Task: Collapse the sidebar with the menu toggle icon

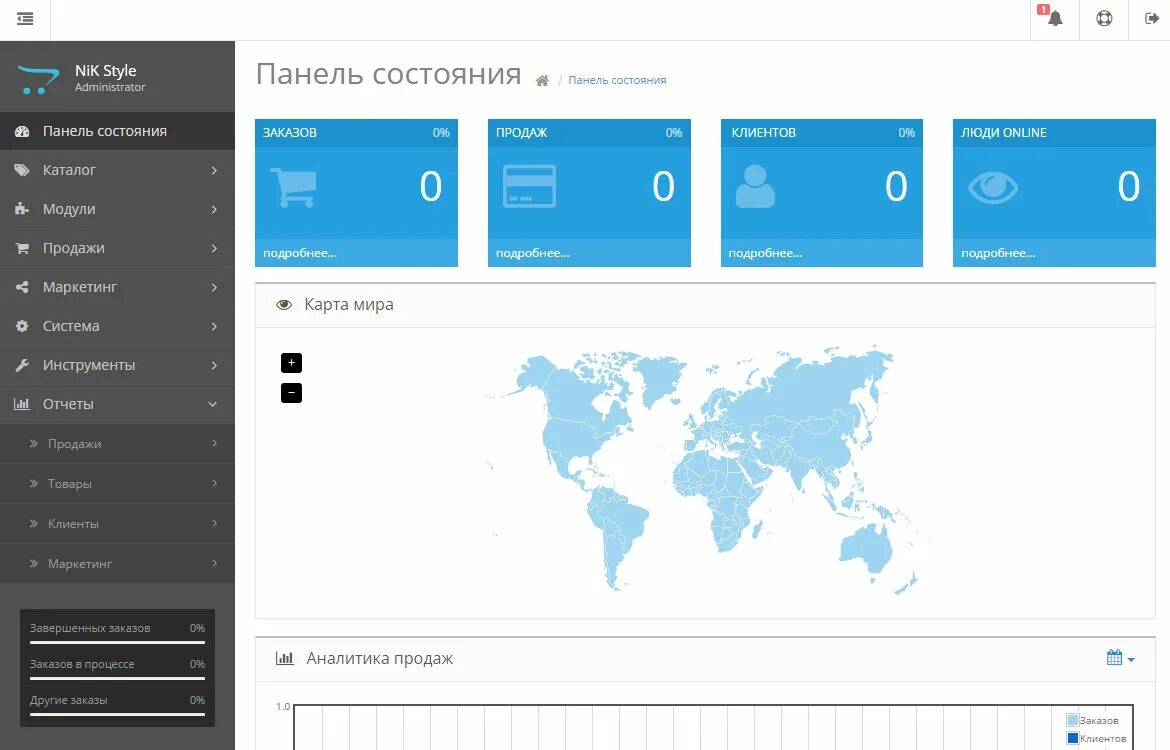Action: pos(25,19)
